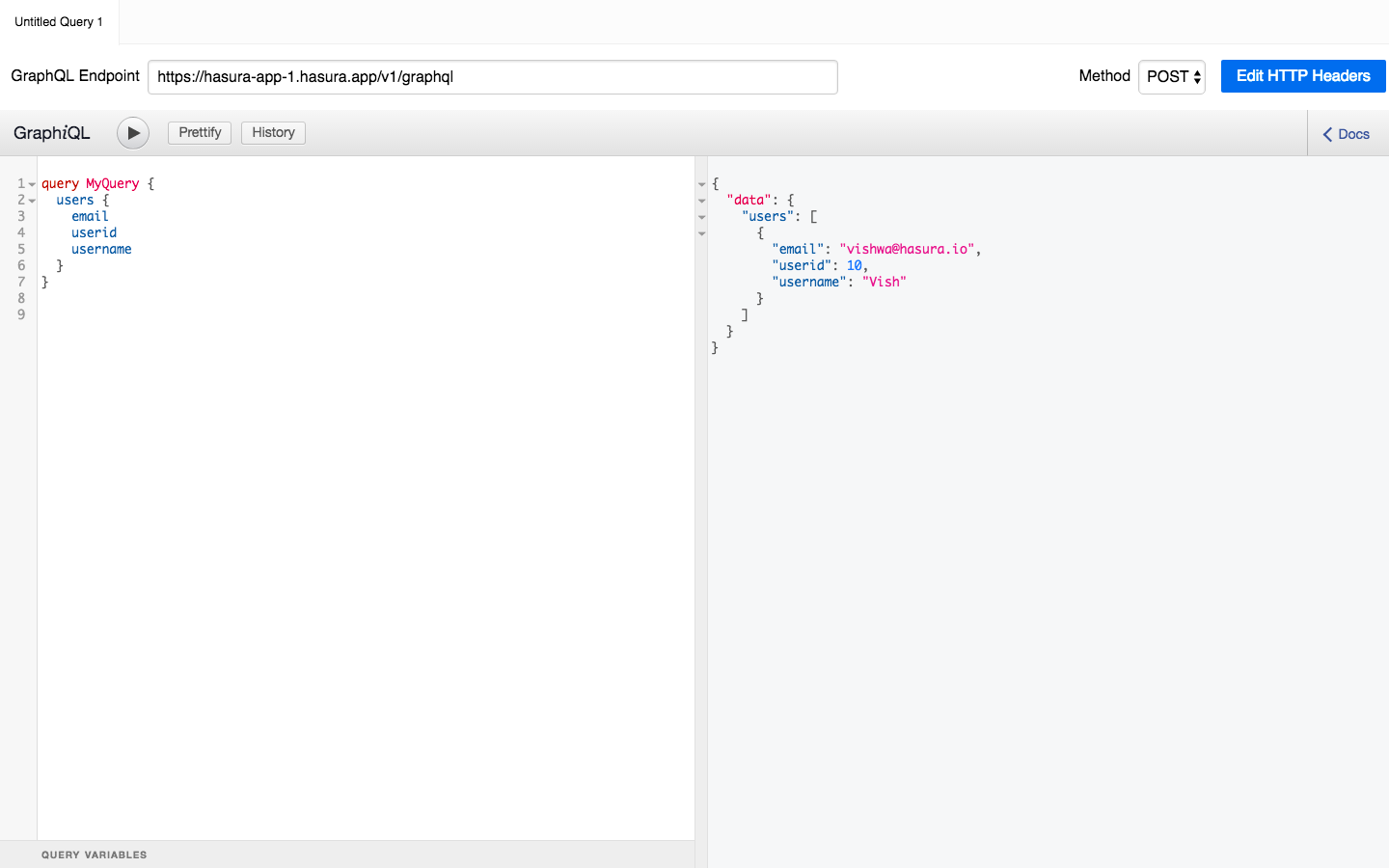Click line number 8 in editor gutter
1389x868 pixels.
point(21,298)
